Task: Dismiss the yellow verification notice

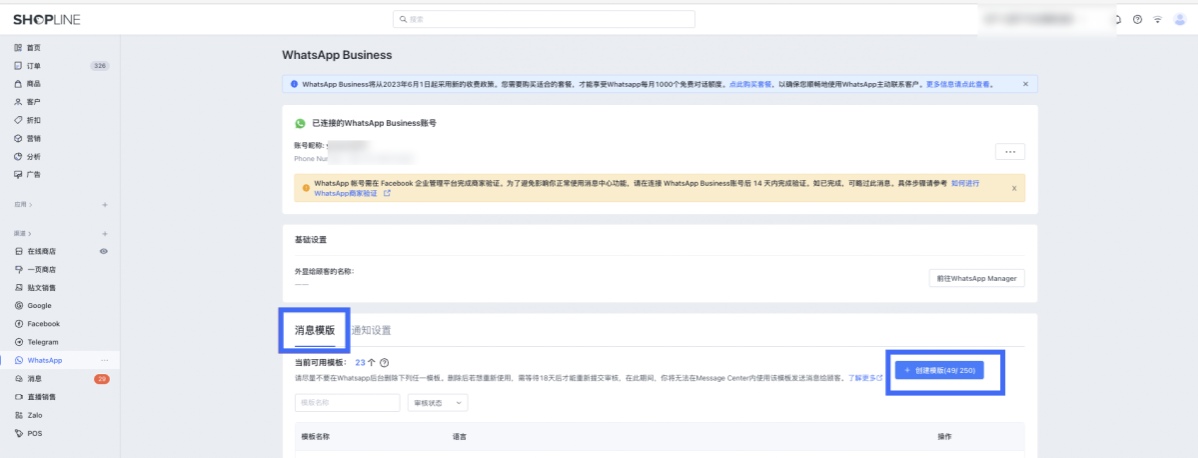Action: (1014, 187)
